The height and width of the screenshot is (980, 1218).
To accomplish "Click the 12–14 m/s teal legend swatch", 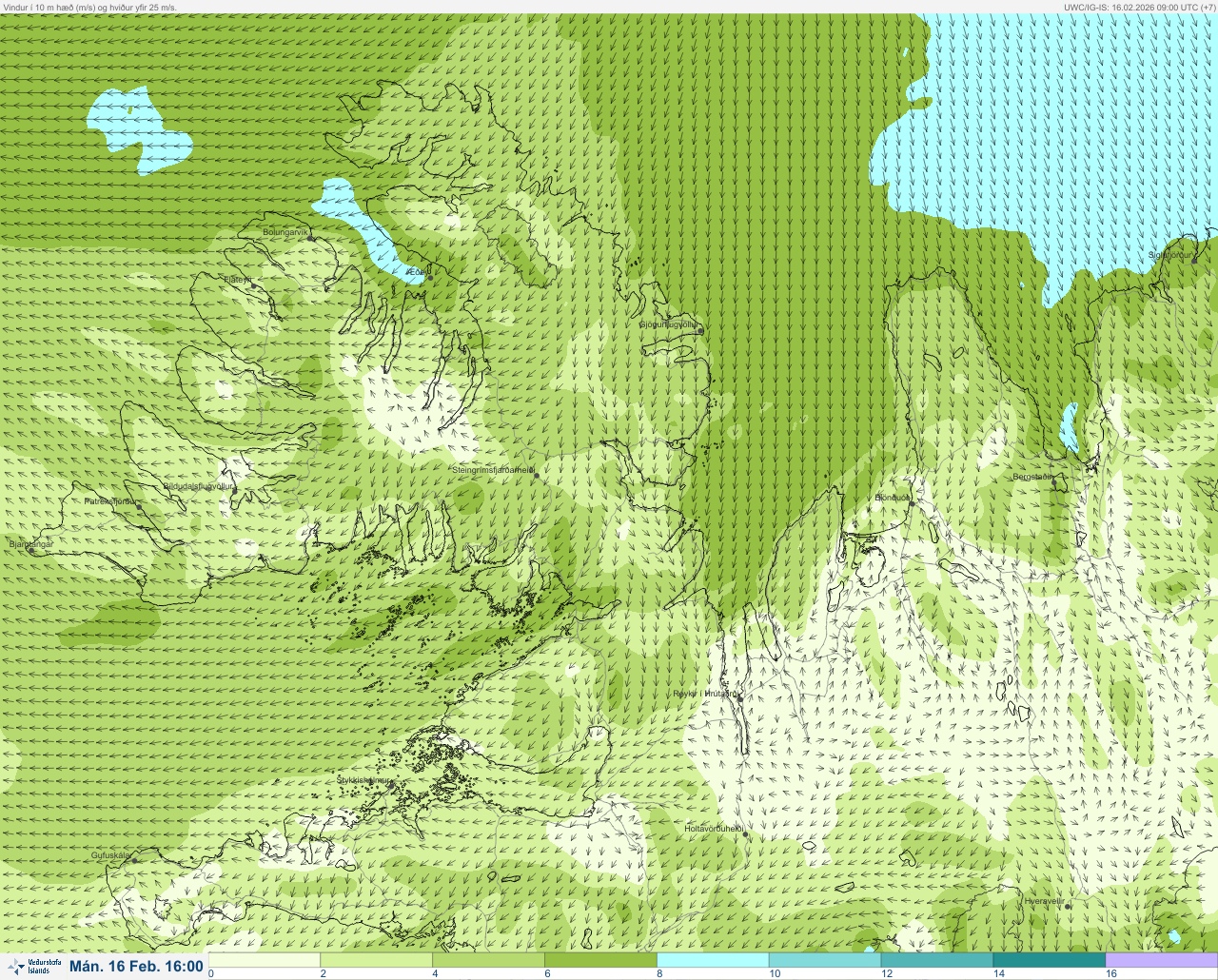I will (x=937, y=960).
